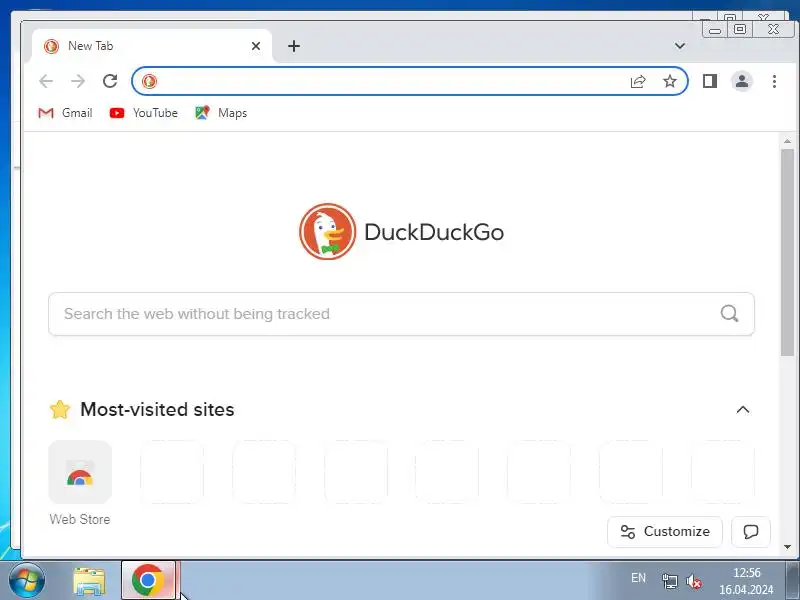Viewport: 800px width, 600px height.
Task: Open the Gmail bookmark
Action: [x=65, y=113]
